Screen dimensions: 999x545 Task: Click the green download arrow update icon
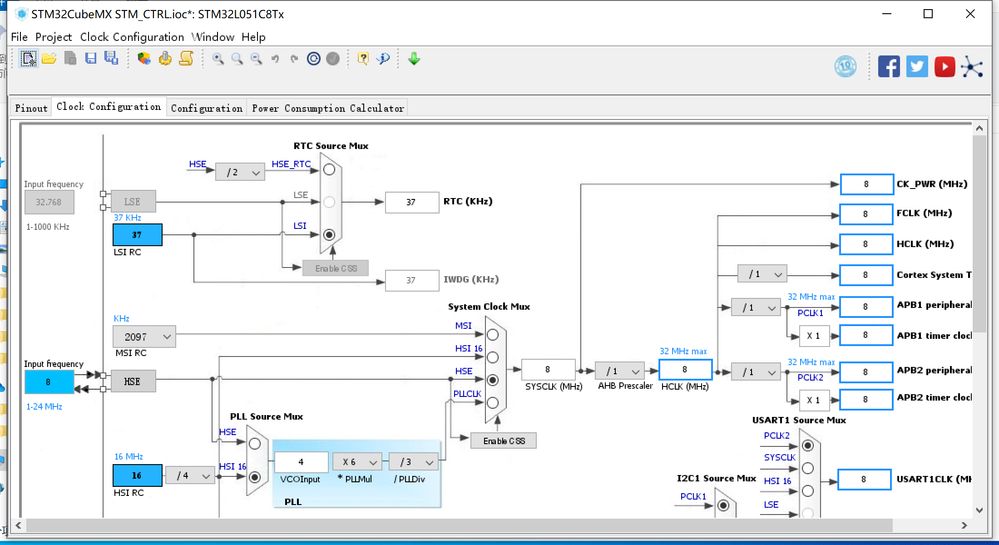pos(414,59)
